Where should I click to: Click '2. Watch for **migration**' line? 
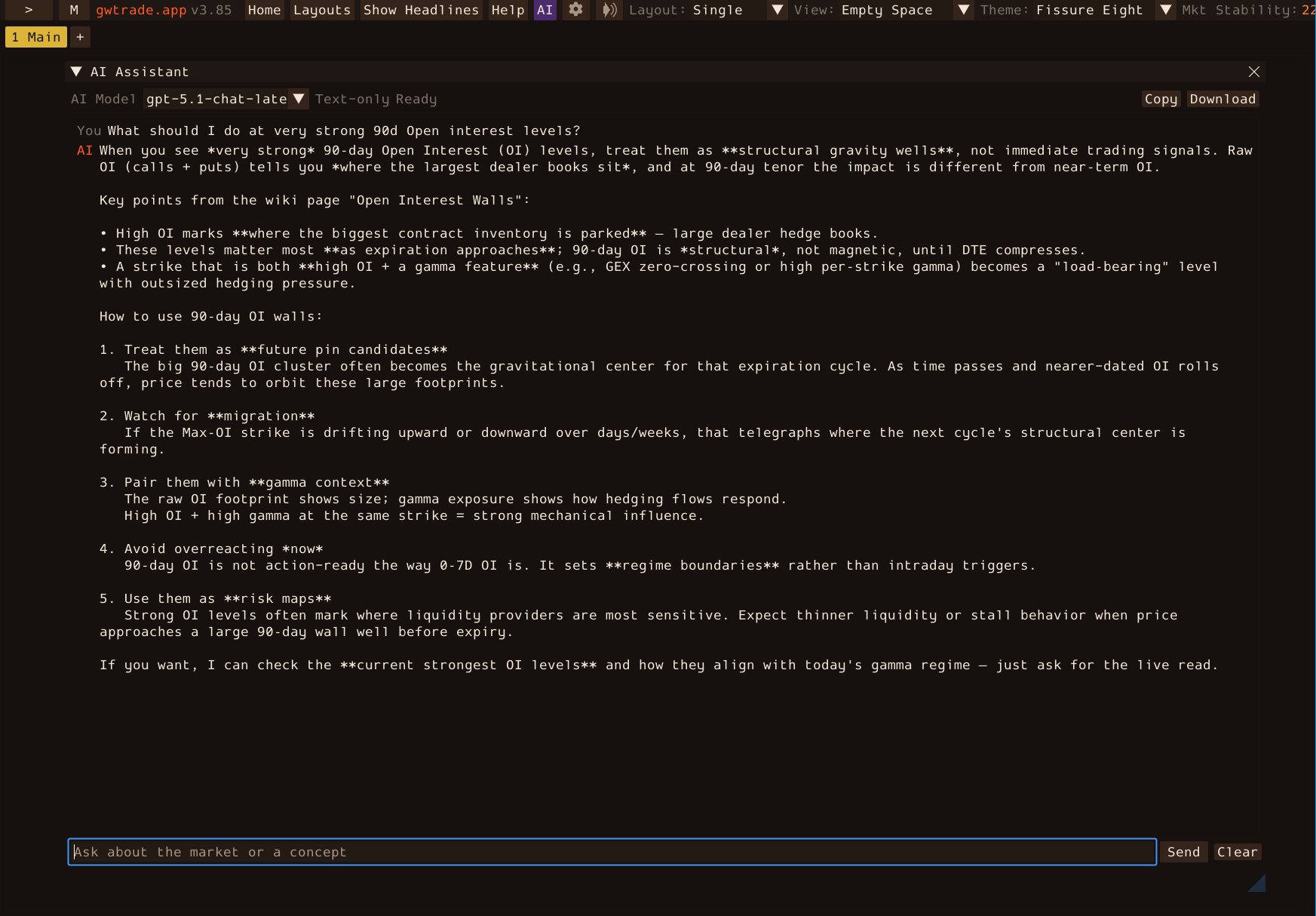207,416
